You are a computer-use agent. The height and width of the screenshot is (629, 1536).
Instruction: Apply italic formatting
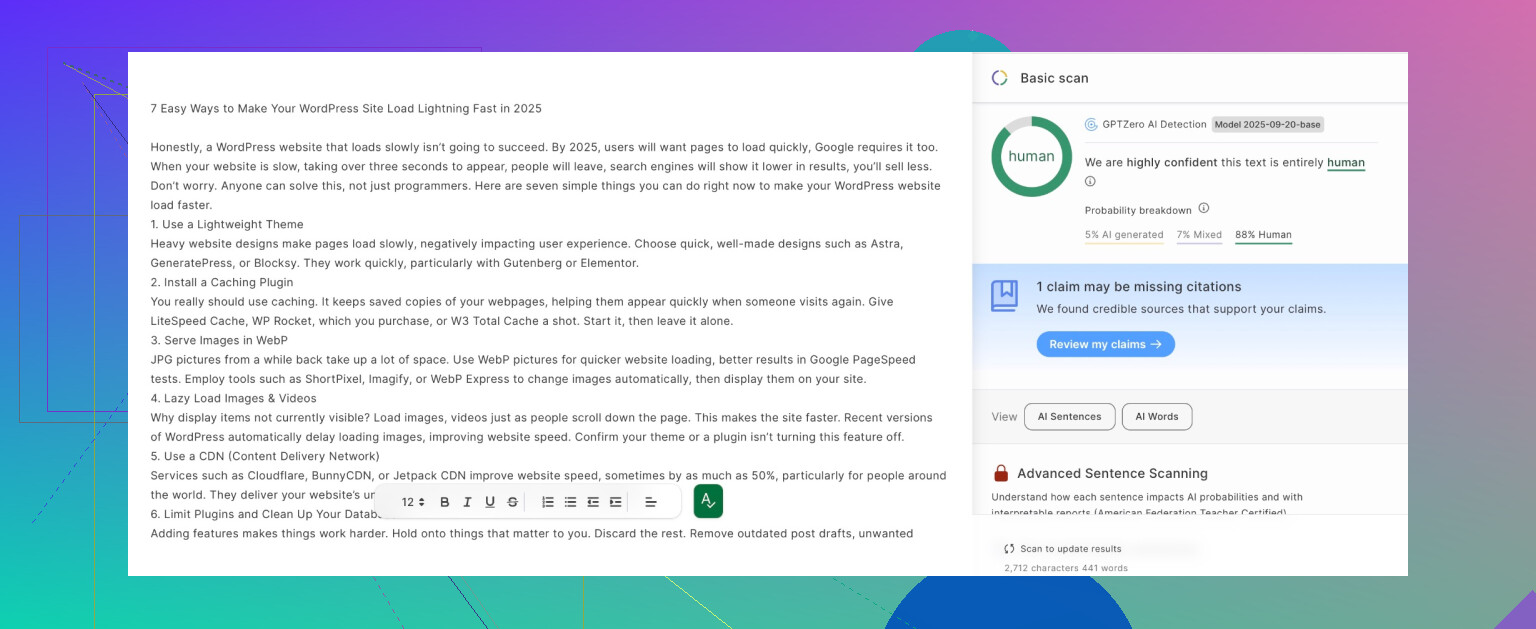coord(467,502)
